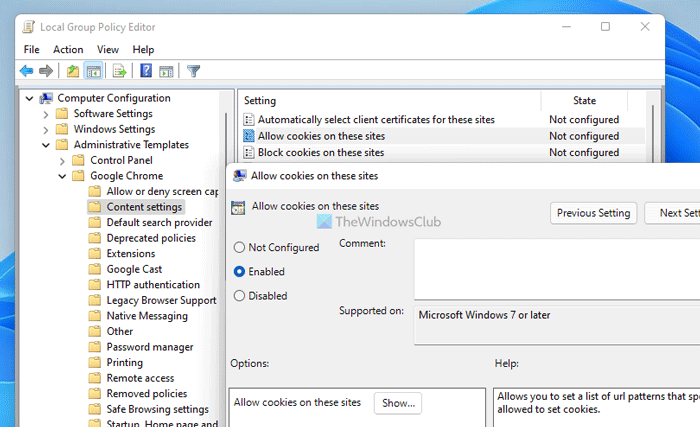The width and height of the screenshot is (700, 427).
Task: Select 'Automatically select client certificates for these sites' text
Action: point(376,120)
